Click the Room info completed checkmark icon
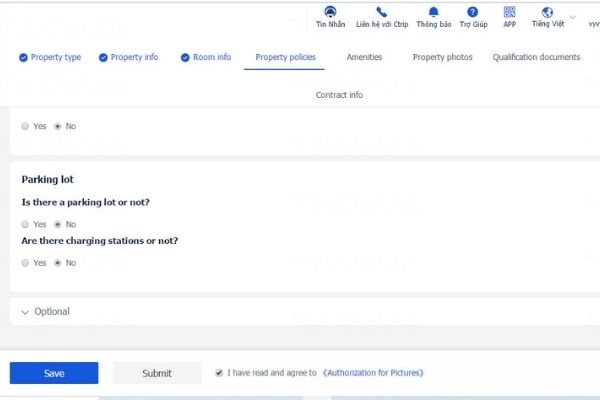The width and height of the screenshot is (600, 400). coord(185,58)
